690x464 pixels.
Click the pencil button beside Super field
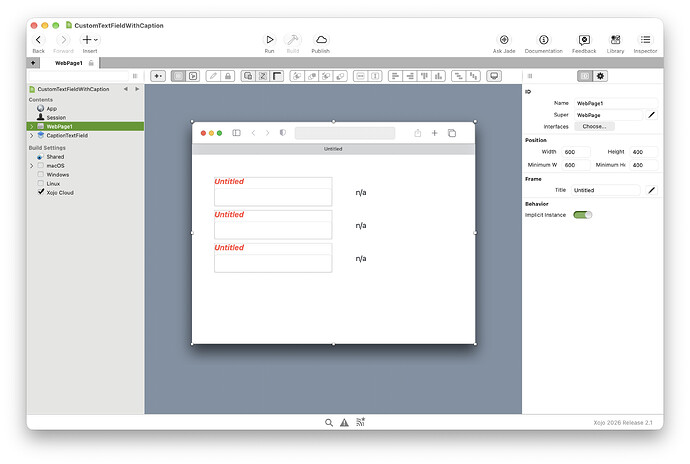[x=652, y=115]
